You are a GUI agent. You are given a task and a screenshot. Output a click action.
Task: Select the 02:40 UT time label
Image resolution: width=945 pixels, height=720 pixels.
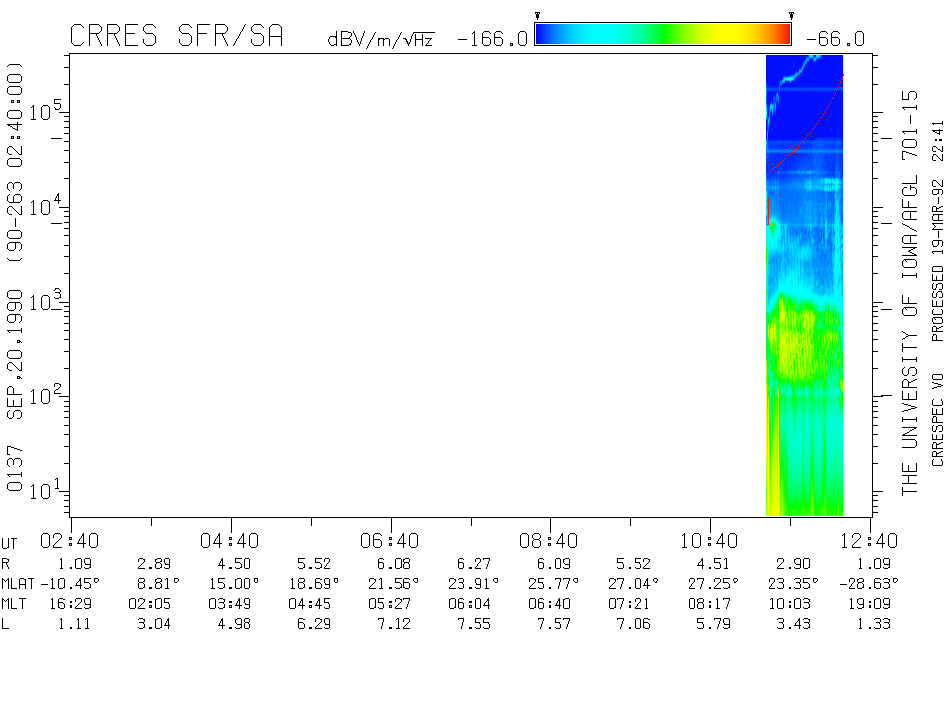tap(70, 541)
